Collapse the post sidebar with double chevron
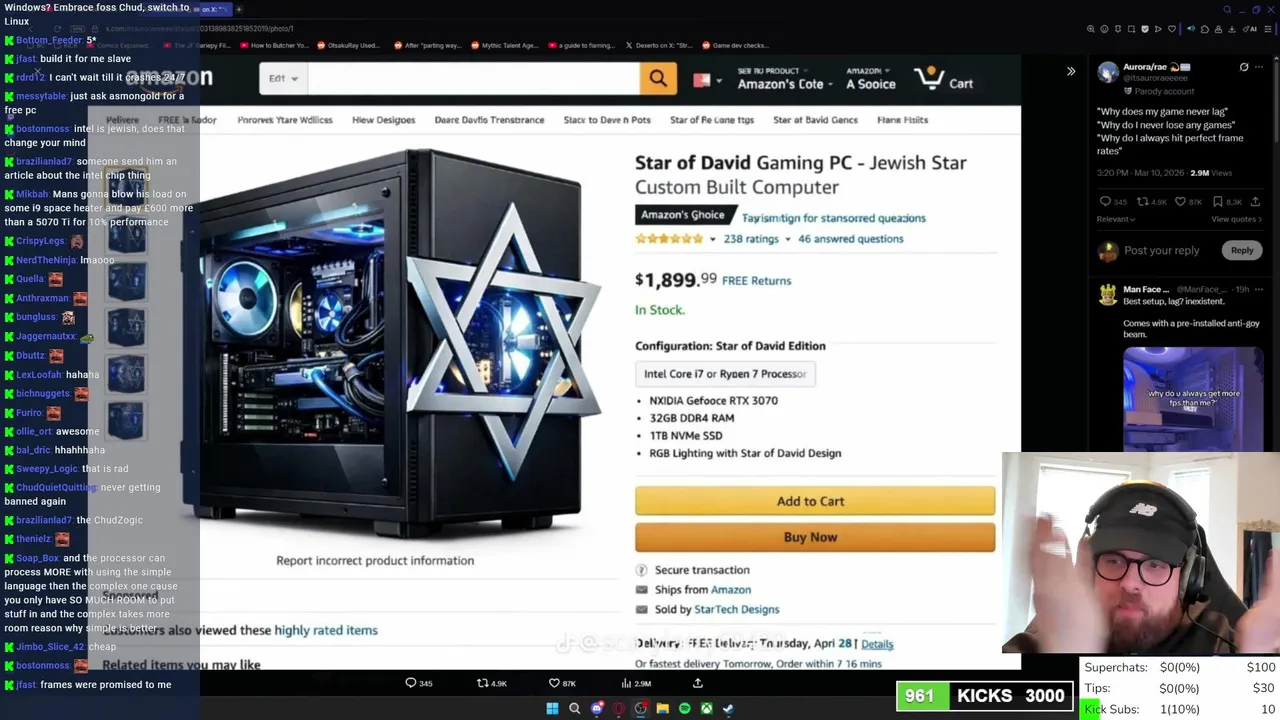The height and width of the screenshot is (720, 1280). pyautogui.click(x=1071, y=71)
